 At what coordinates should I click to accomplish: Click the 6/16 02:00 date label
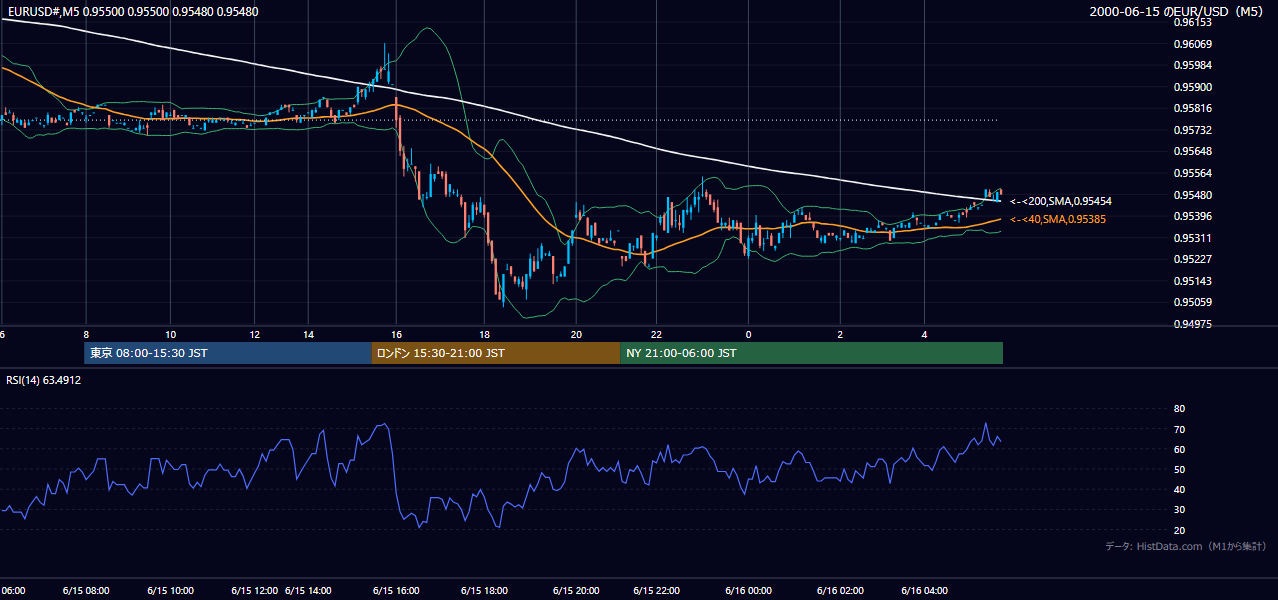click(840, 591)
